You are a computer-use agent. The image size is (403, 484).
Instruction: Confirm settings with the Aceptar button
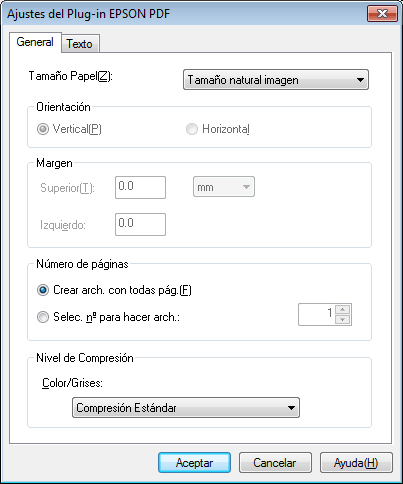[x=194, y=463]
